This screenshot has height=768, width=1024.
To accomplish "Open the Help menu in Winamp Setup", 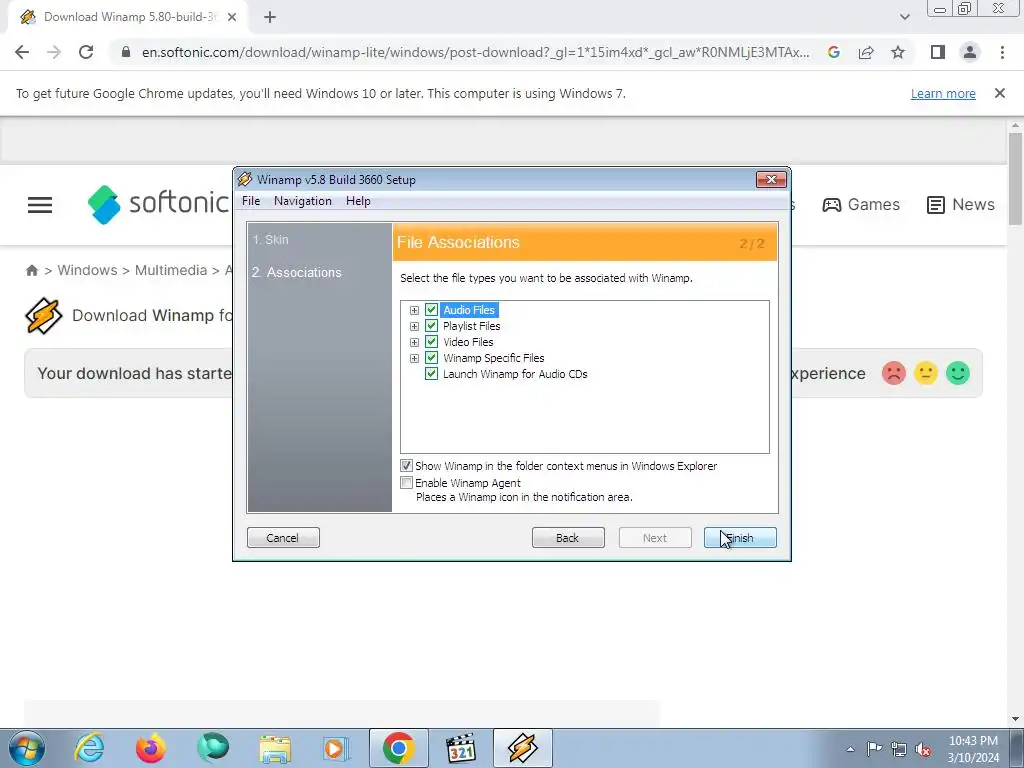I will (358, 200).
